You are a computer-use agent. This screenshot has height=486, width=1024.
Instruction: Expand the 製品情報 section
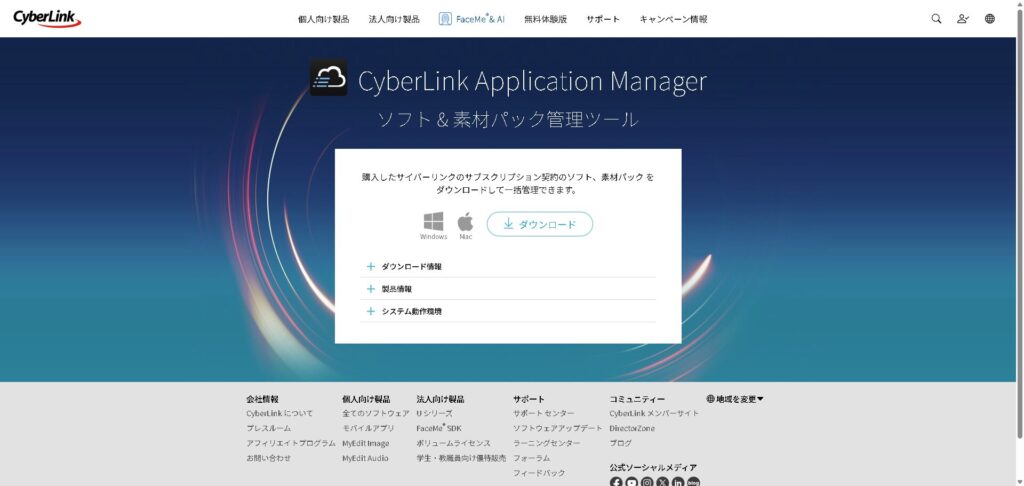tap(396, 289)
